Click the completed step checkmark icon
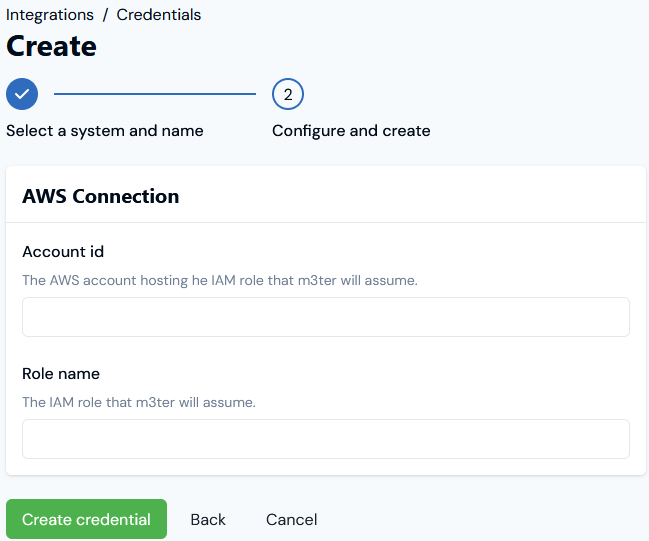 click(22, 94)
